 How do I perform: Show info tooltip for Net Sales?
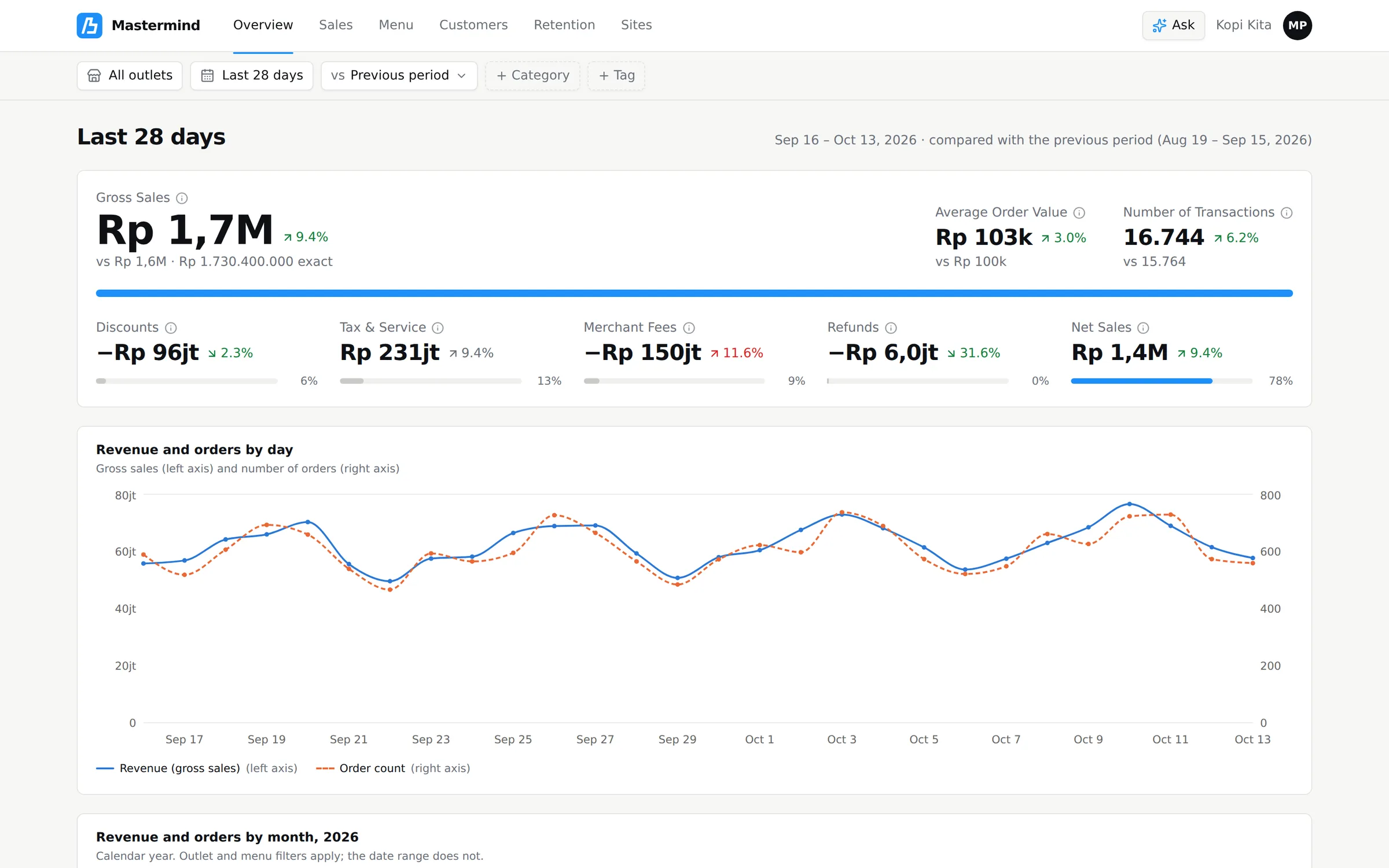[1143, 328]
